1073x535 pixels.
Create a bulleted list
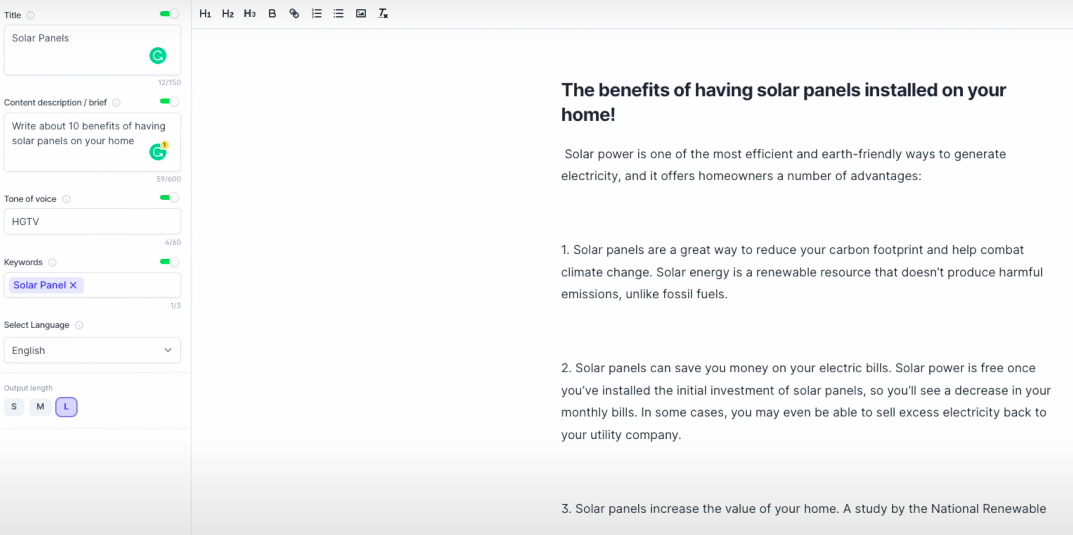tap(339, 14)
